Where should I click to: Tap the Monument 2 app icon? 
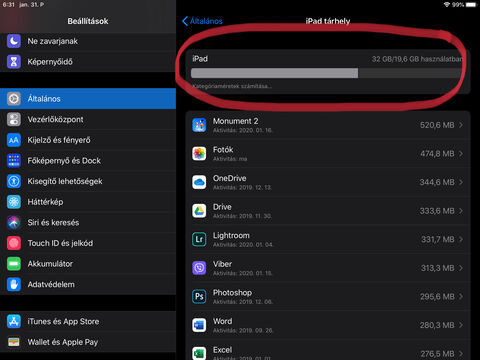(199, 125)
